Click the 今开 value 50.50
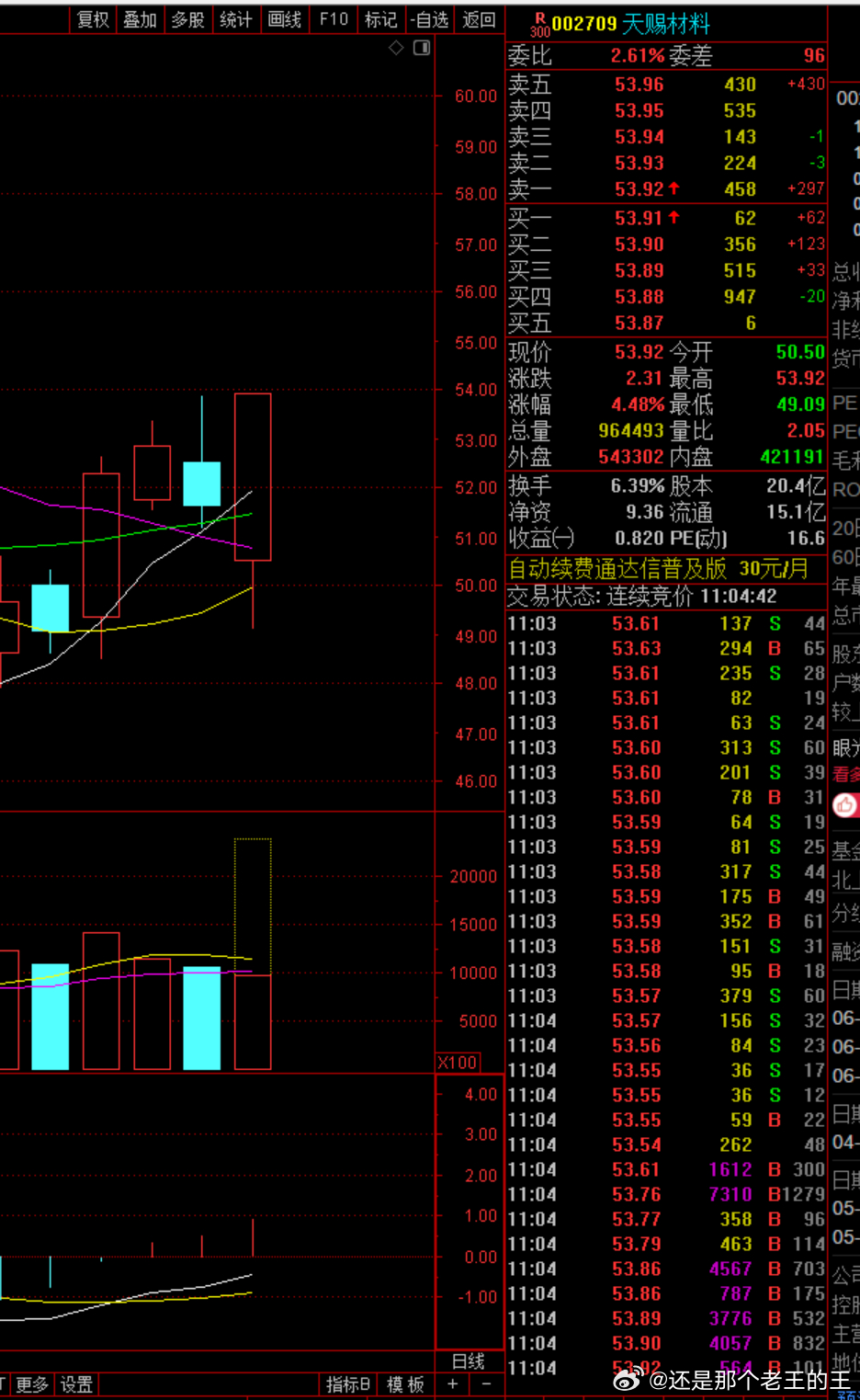The height and width of the screenshot is (1400, 860). 800,352
